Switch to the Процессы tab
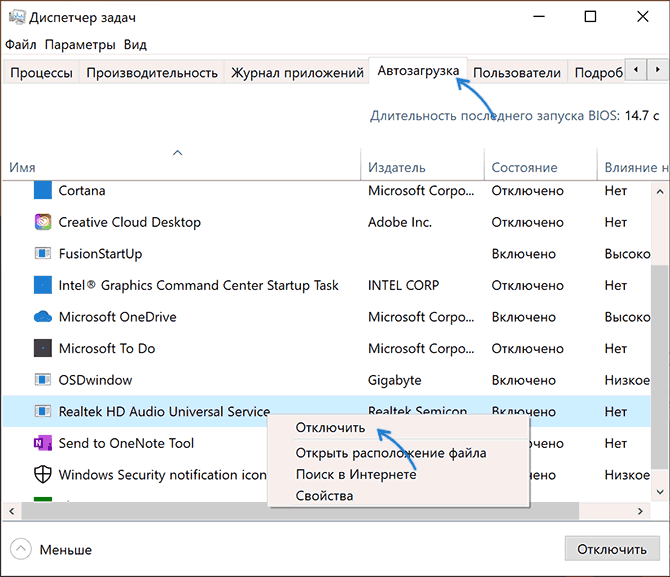The height and width of the screenshot is (577, 670). click(41, 72)
